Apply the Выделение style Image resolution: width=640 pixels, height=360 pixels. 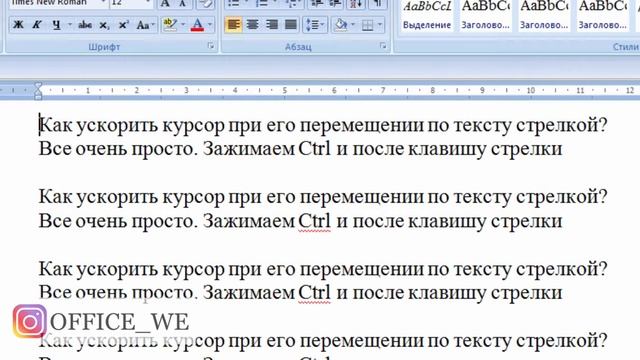[x=427, y=15]
